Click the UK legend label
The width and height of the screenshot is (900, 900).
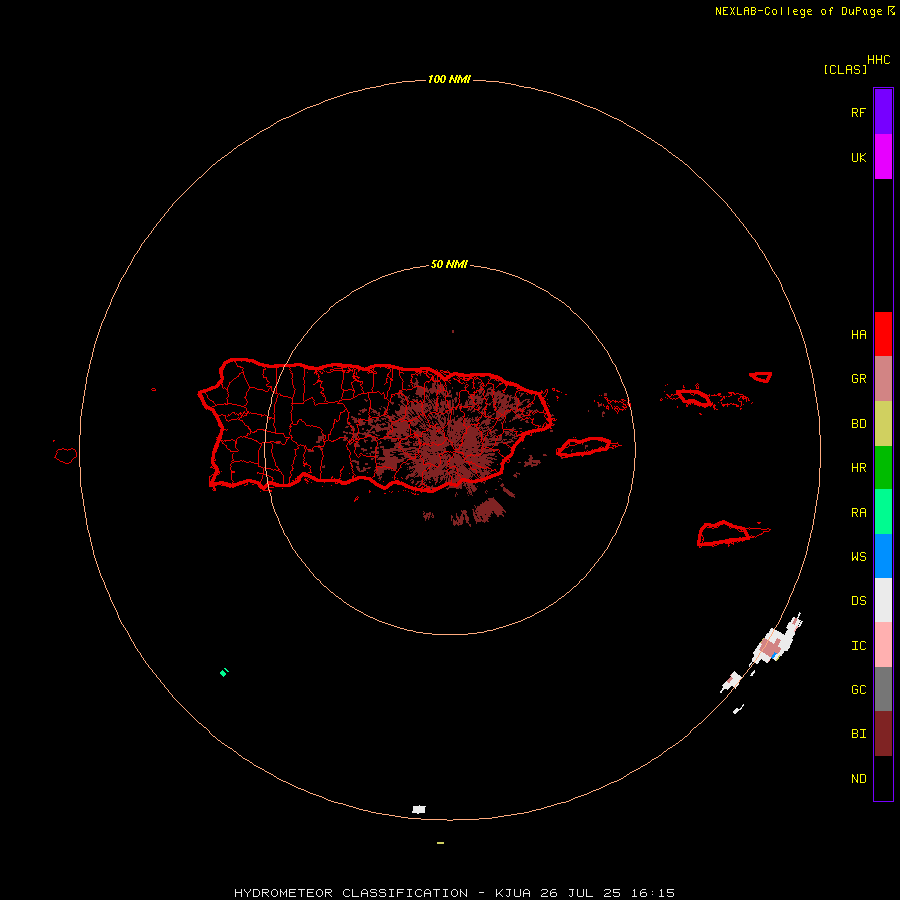[x=858, y=157]
